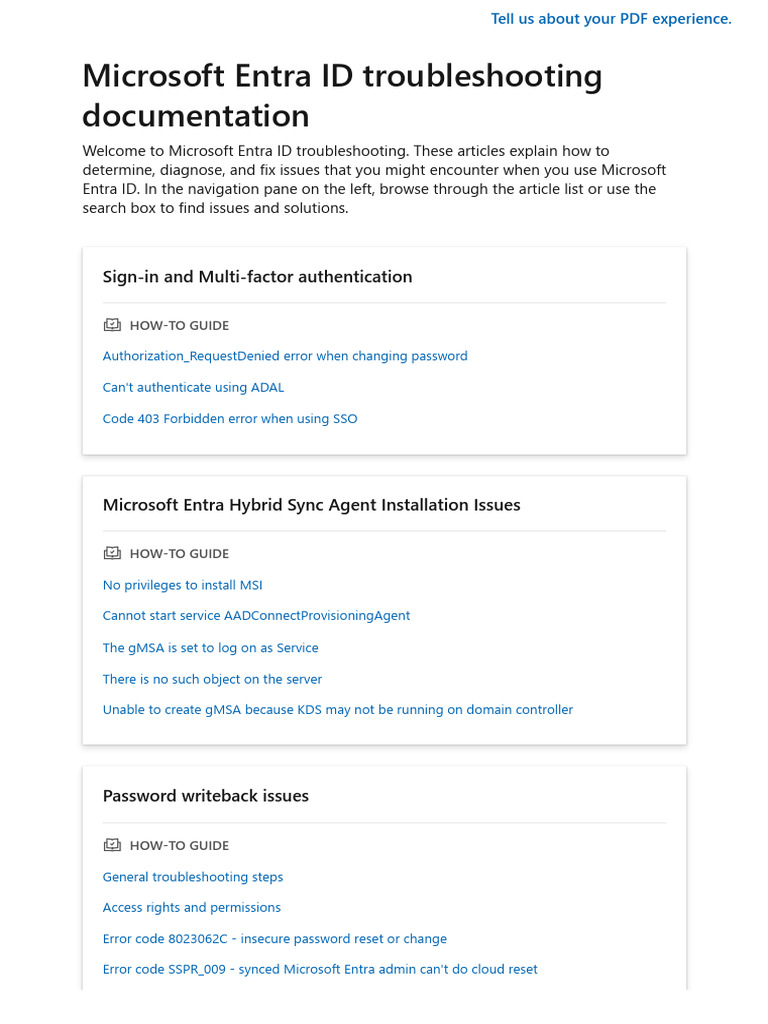Open the Authorization_RequestDenied error when changing password article
This screenshot has width=768, height=1024.
coord(285,356)
